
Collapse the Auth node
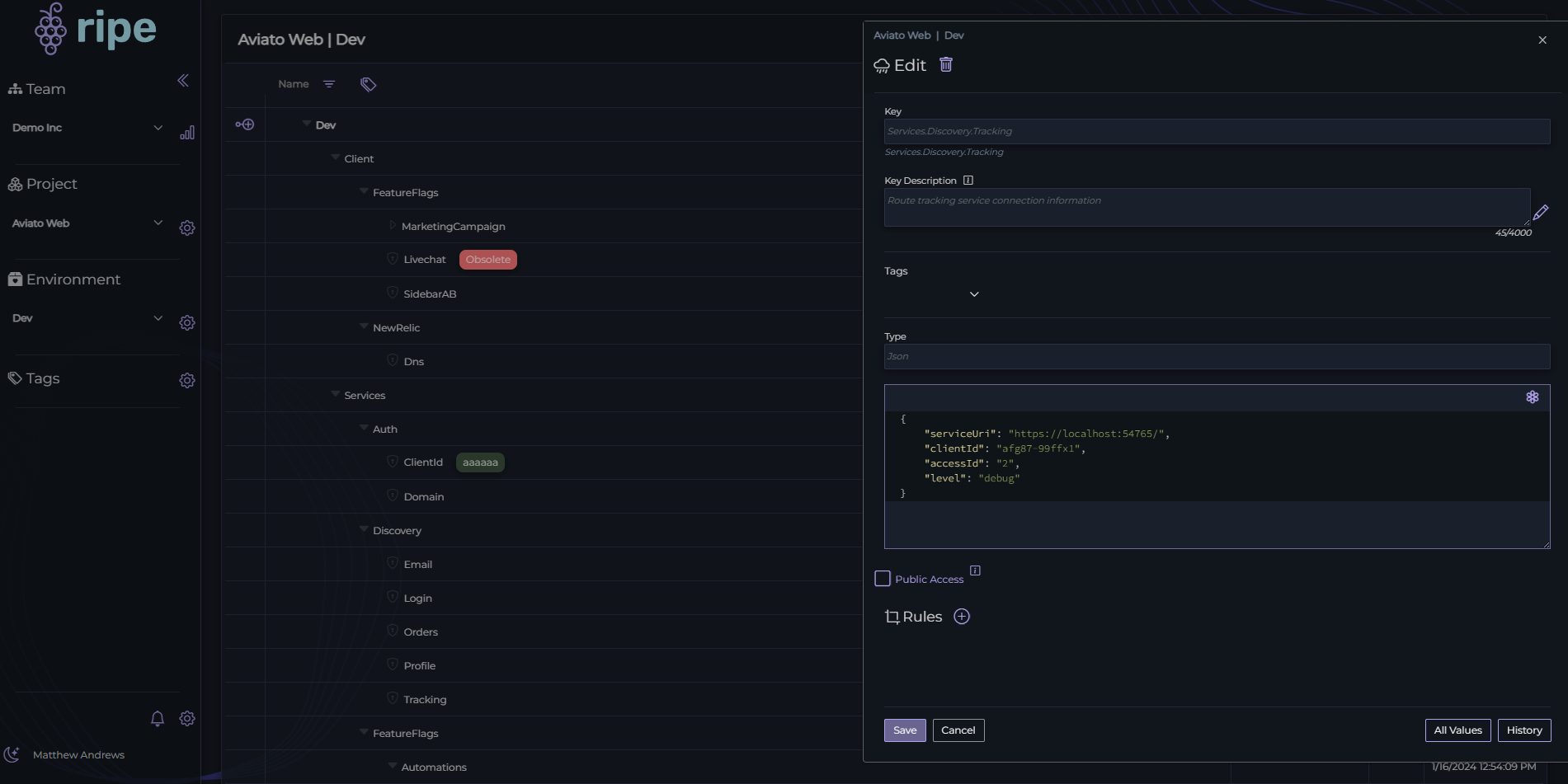coord(364,428)
